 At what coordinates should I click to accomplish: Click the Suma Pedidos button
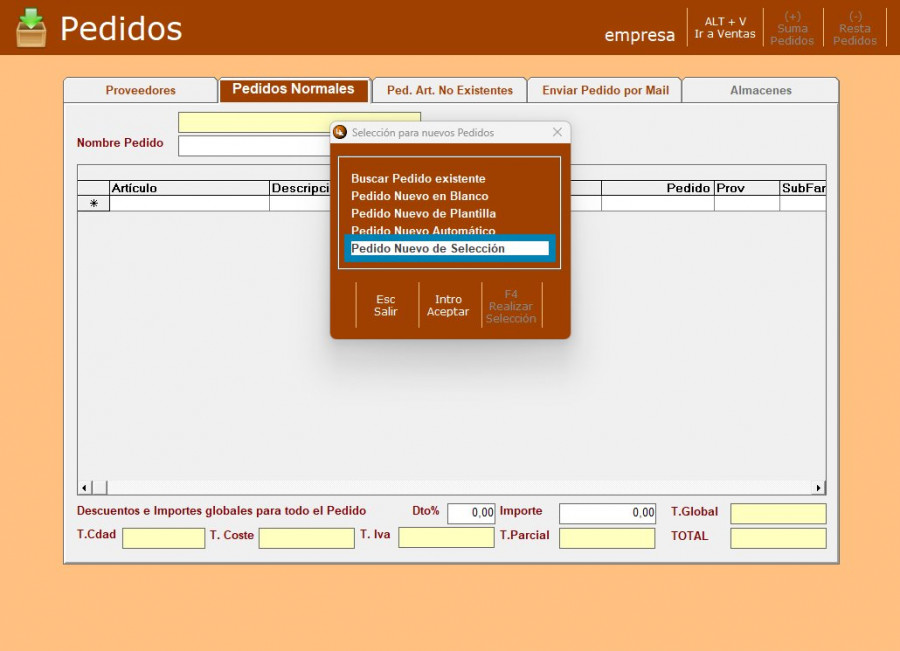pyautogui.click(x=792, y=28)
